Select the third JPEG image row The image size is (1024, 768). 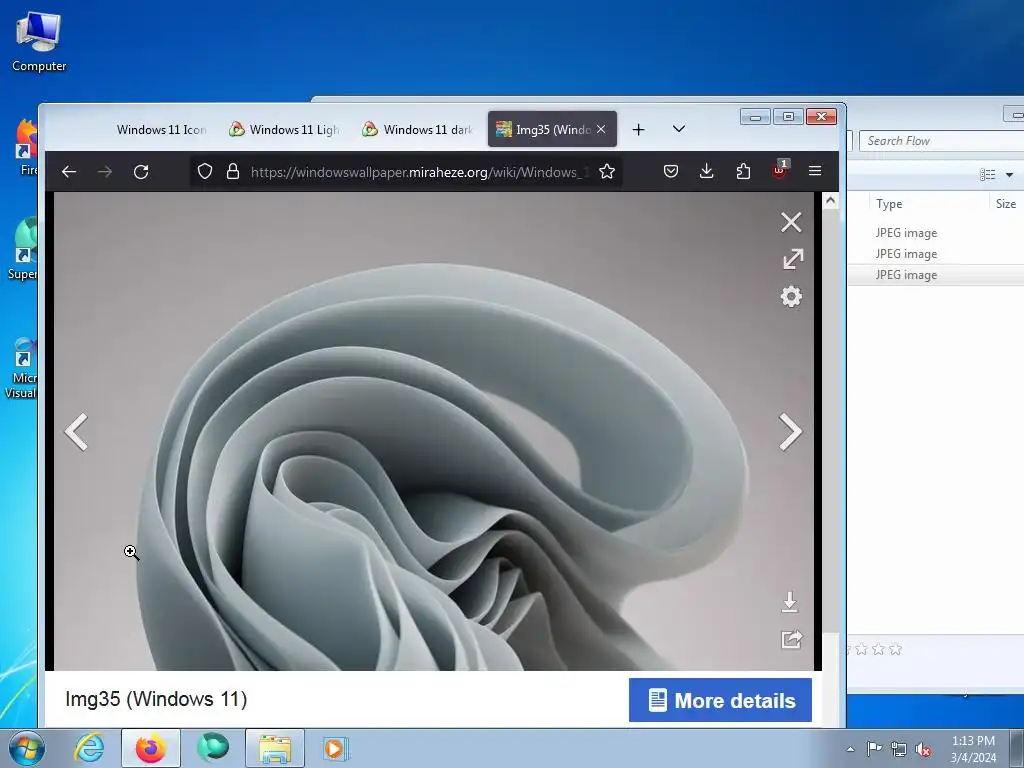936,275
